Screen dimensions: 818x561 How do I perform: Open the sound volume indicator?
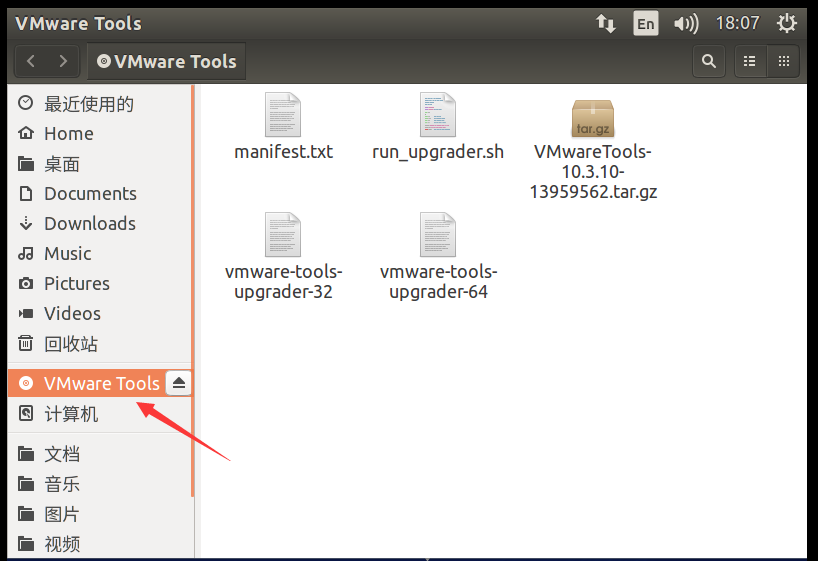click(x=685, y=23)
